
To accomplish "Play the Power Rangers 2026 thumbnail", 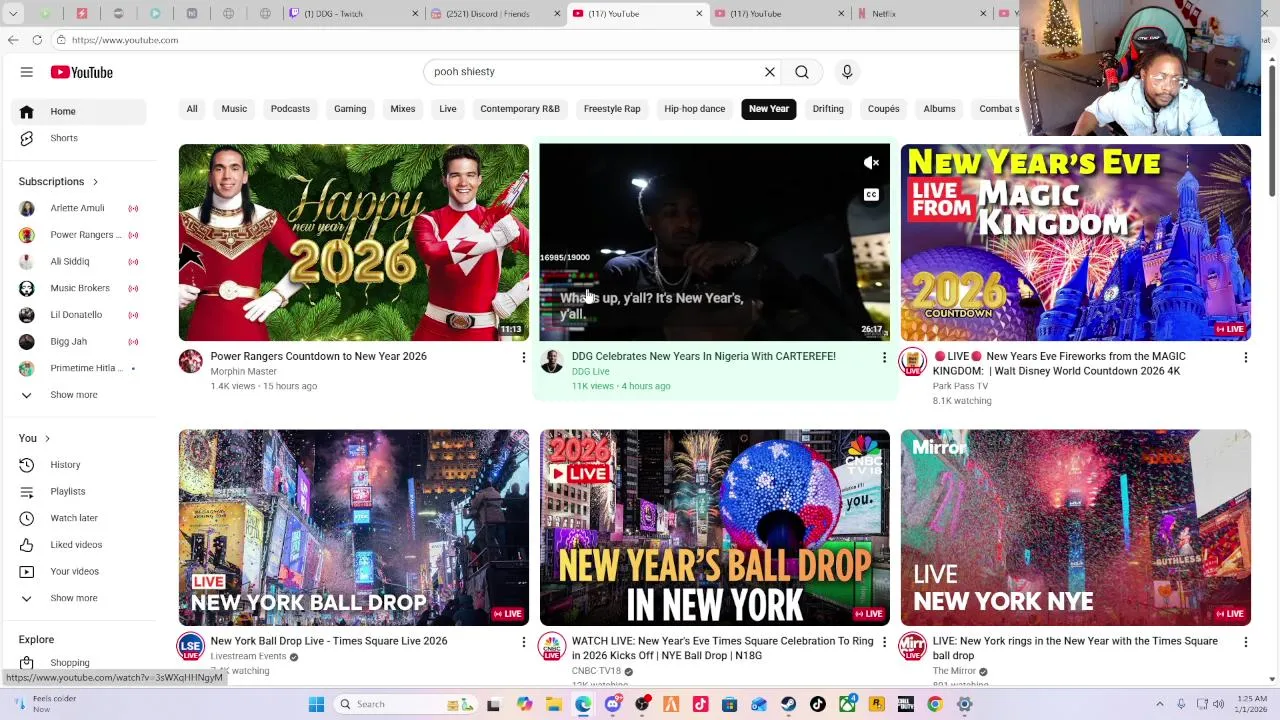I will tap(354, 243).
